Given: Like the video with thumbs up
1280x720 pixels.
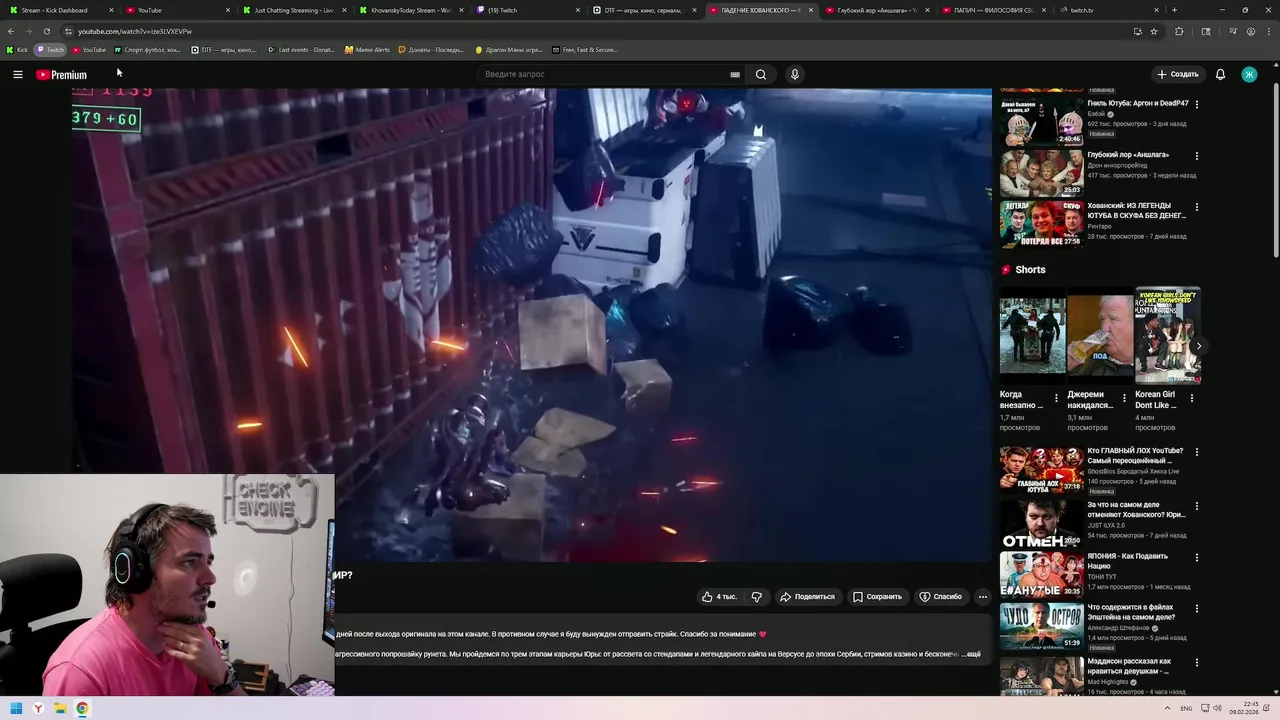Looking at the screenshot, I should [x=719, y=597].
